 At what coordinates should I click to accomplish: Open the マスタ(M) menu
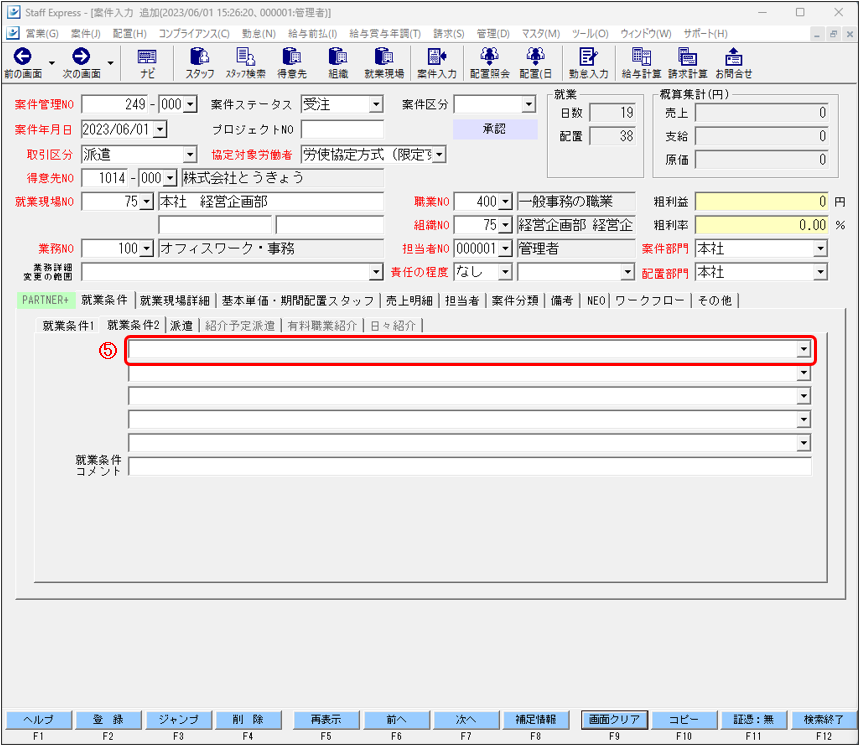[541, 33]
